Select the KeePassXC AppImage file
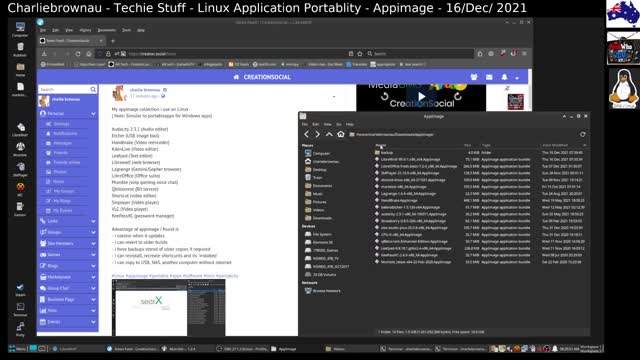 click(480, 255)
